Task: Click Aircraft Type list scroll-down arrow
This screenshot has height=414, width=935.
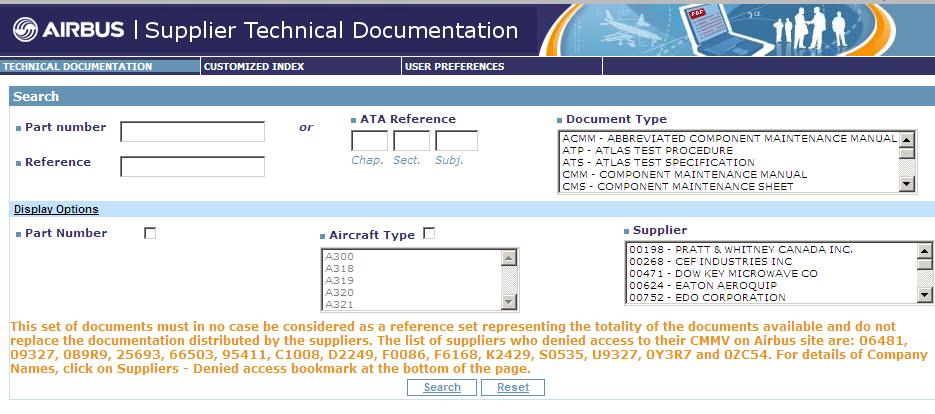Action: (x=509, y=302)
